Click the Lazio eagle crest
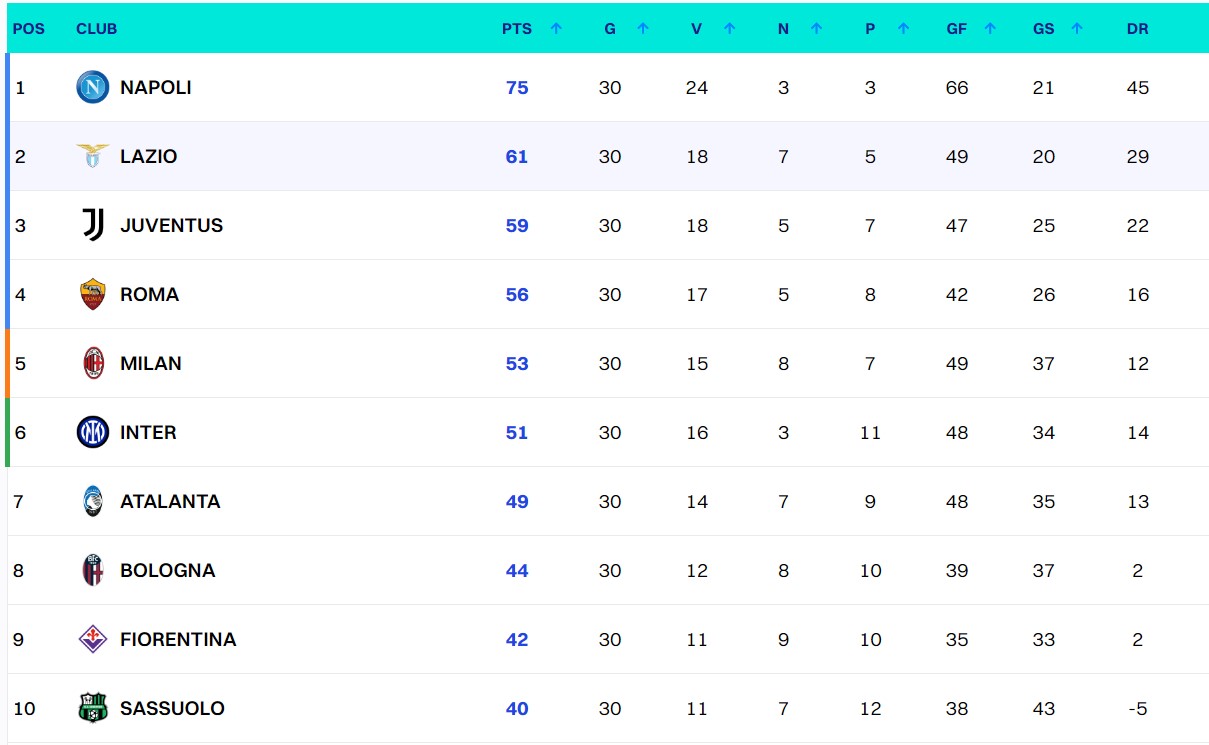Image resolution: width=1209 pixels, height=745 pixels. click(93, 156)
